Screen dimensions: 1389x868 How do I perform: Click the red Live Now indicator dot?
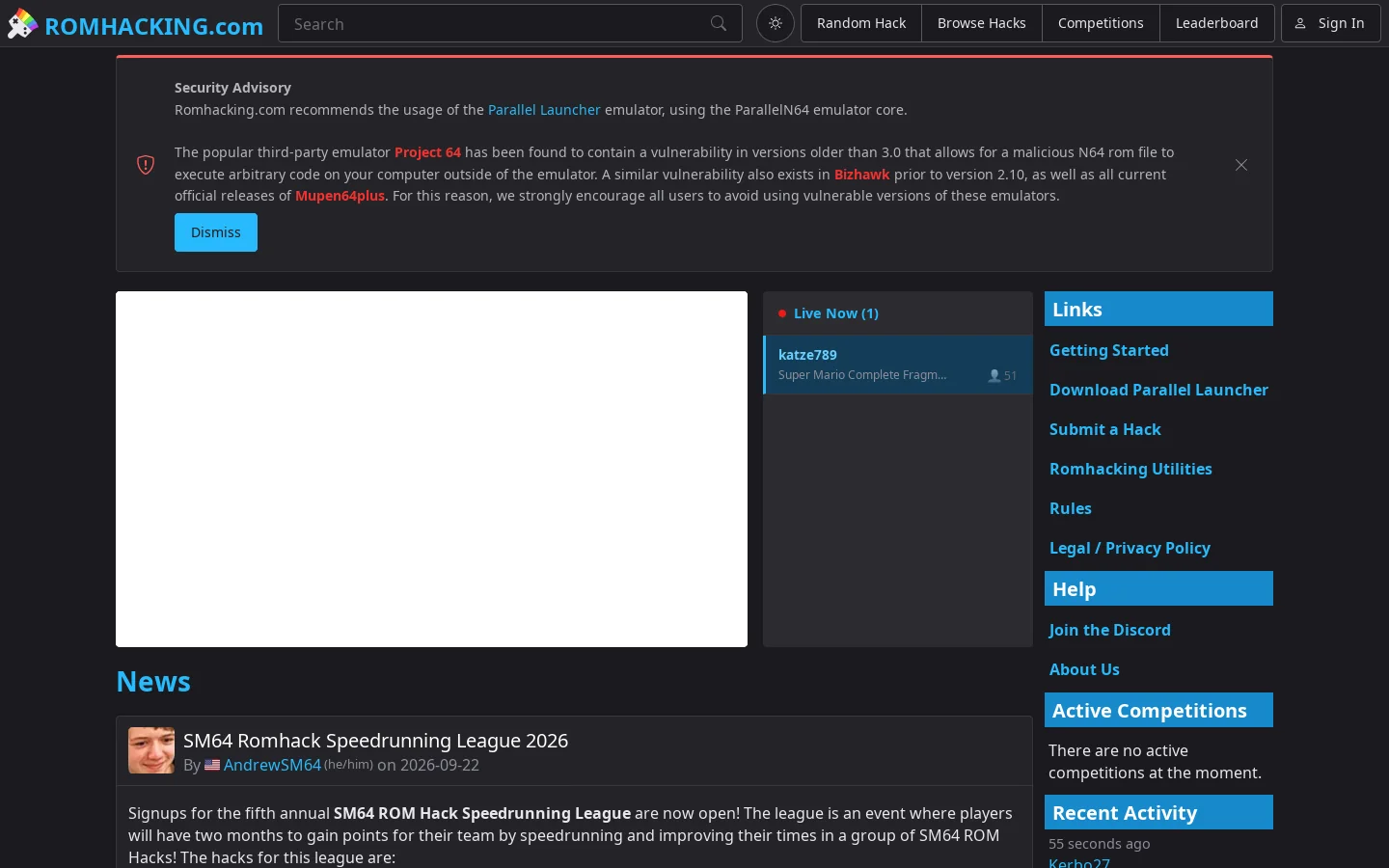click(x=782, y=313)
